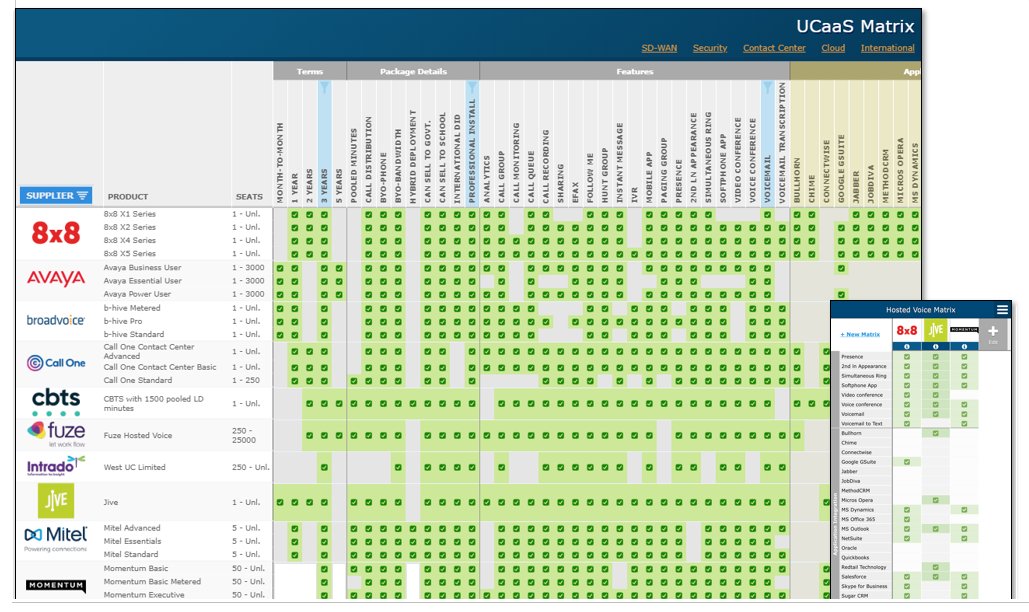Select the Package Details column group header
The height and width of the screenshot is (612, 1029).
[413, 71]
